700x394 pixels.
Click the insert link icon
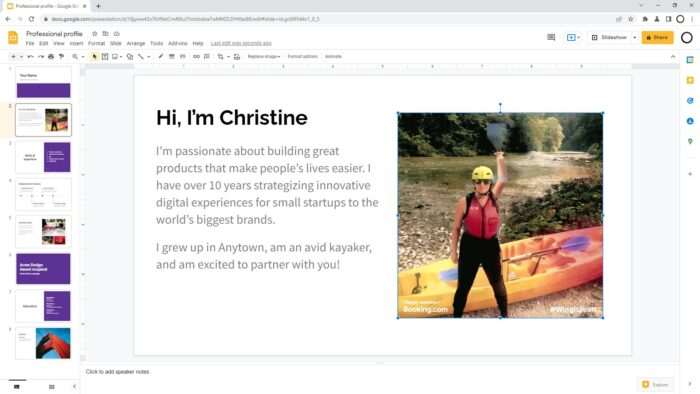196,57
